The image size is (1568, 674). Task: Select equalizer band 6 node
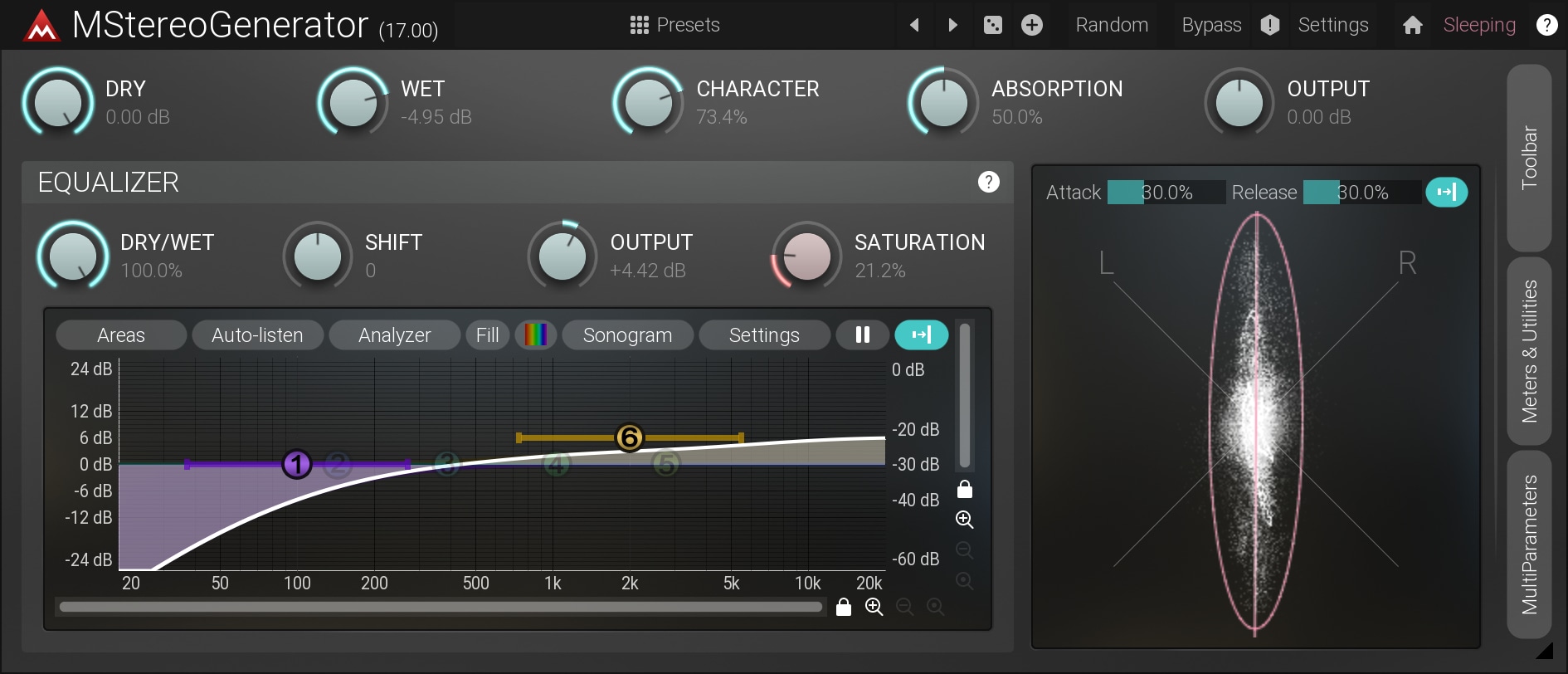pyautogui.click(x=630, y=437)
